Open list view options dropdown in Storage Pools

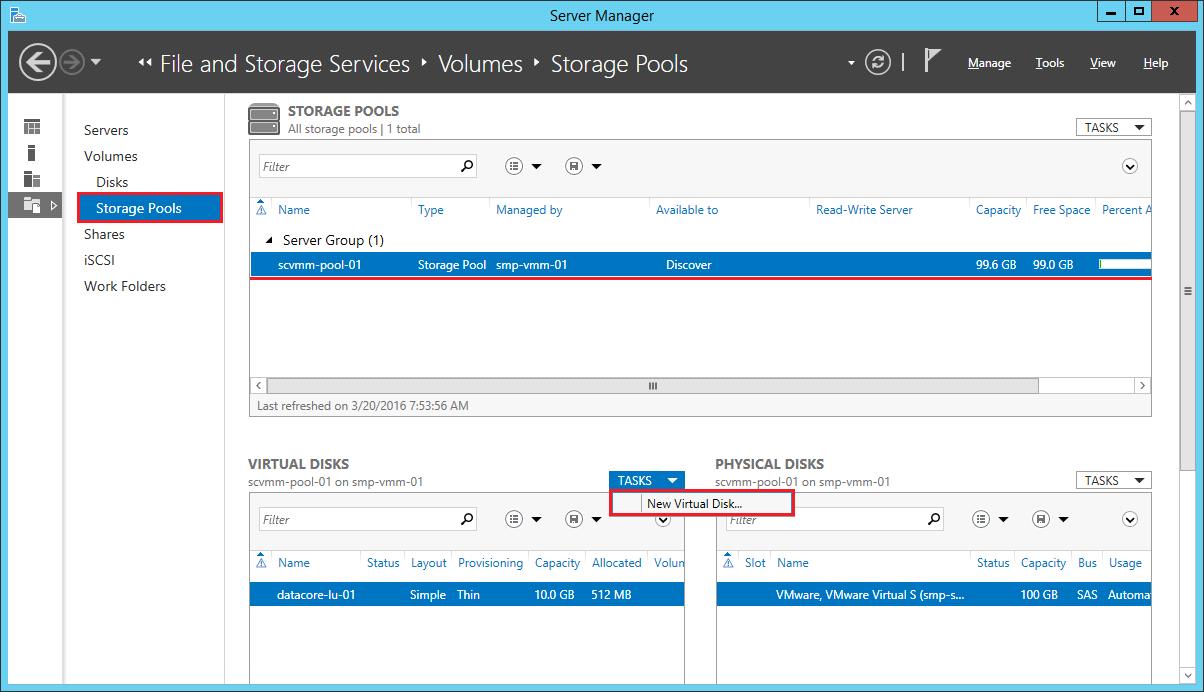pos(523,166)
